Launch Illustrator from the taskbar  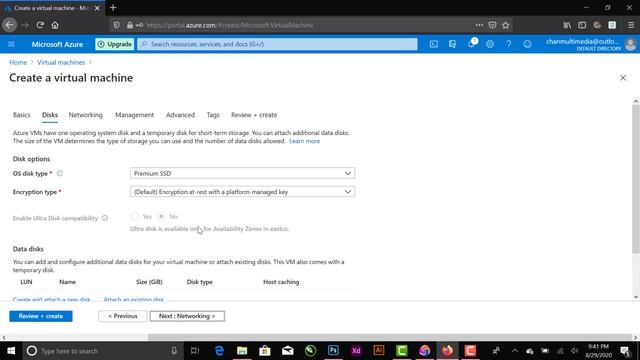tap(379, 351)
